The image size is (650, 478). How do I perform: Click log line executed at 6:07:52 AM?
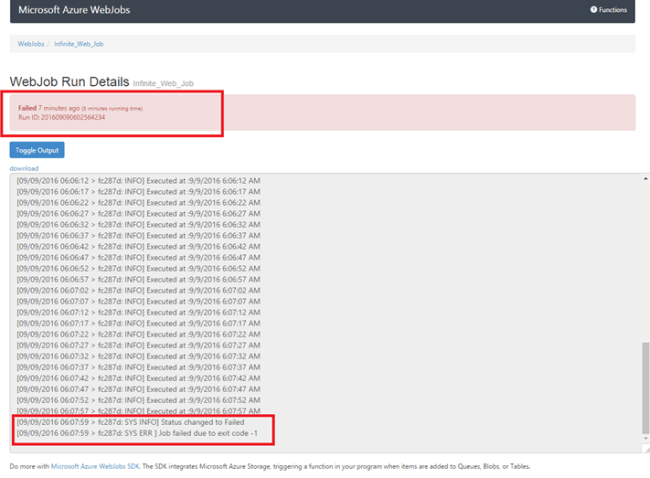[x=138, y=400]
